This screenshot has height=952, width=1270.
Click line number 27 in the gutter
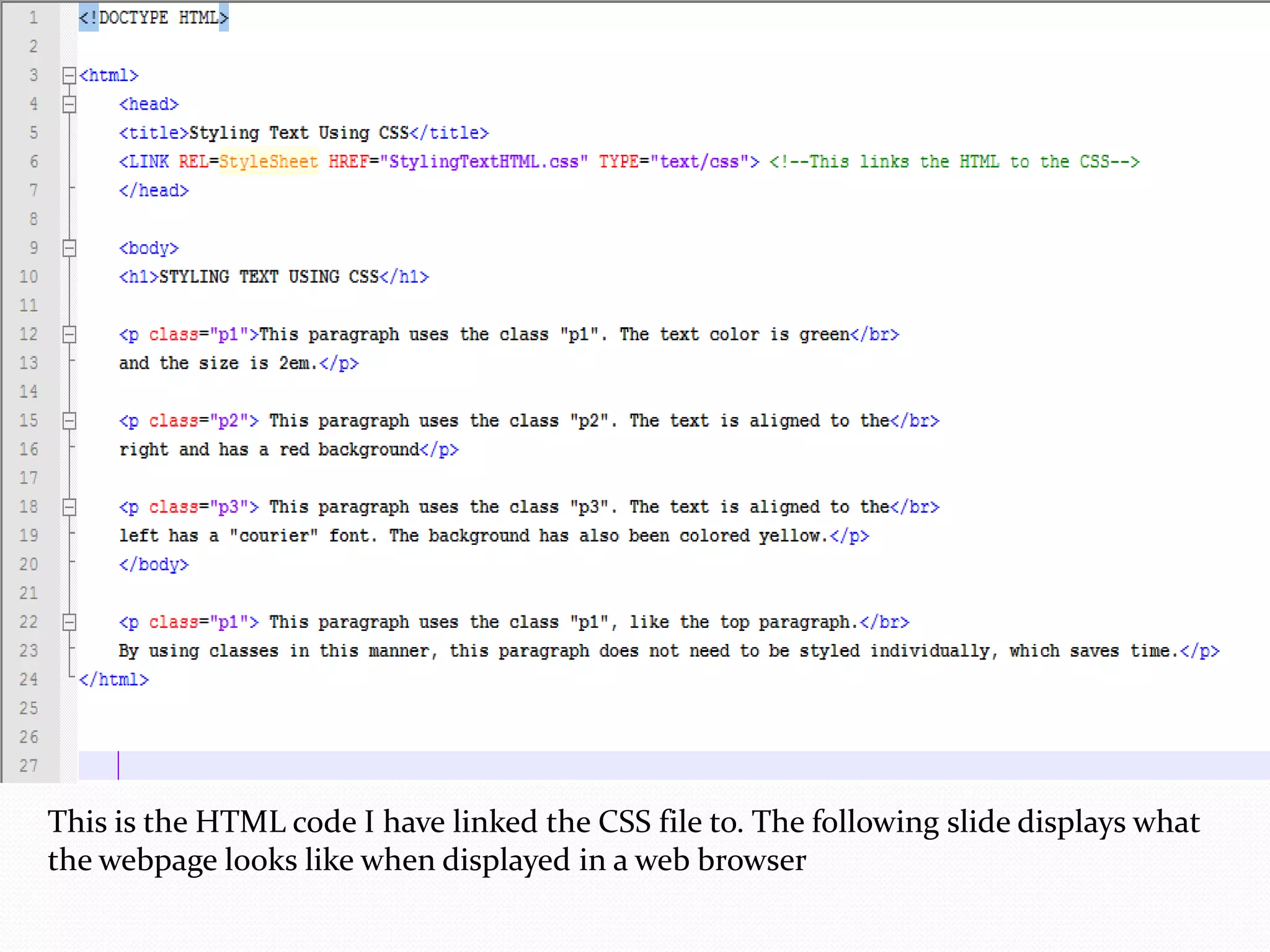pos(29,766)
